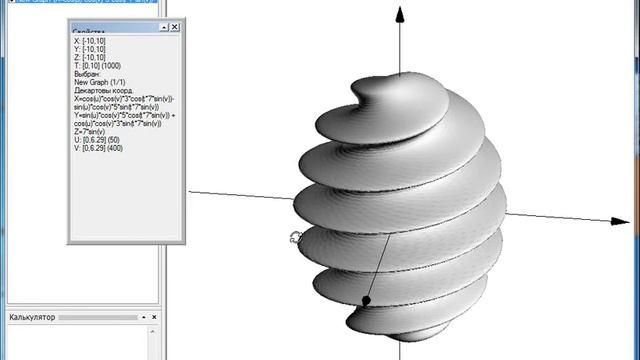Close the floating Свойства properties panel
640x360 pixels.
pos(175,27)
